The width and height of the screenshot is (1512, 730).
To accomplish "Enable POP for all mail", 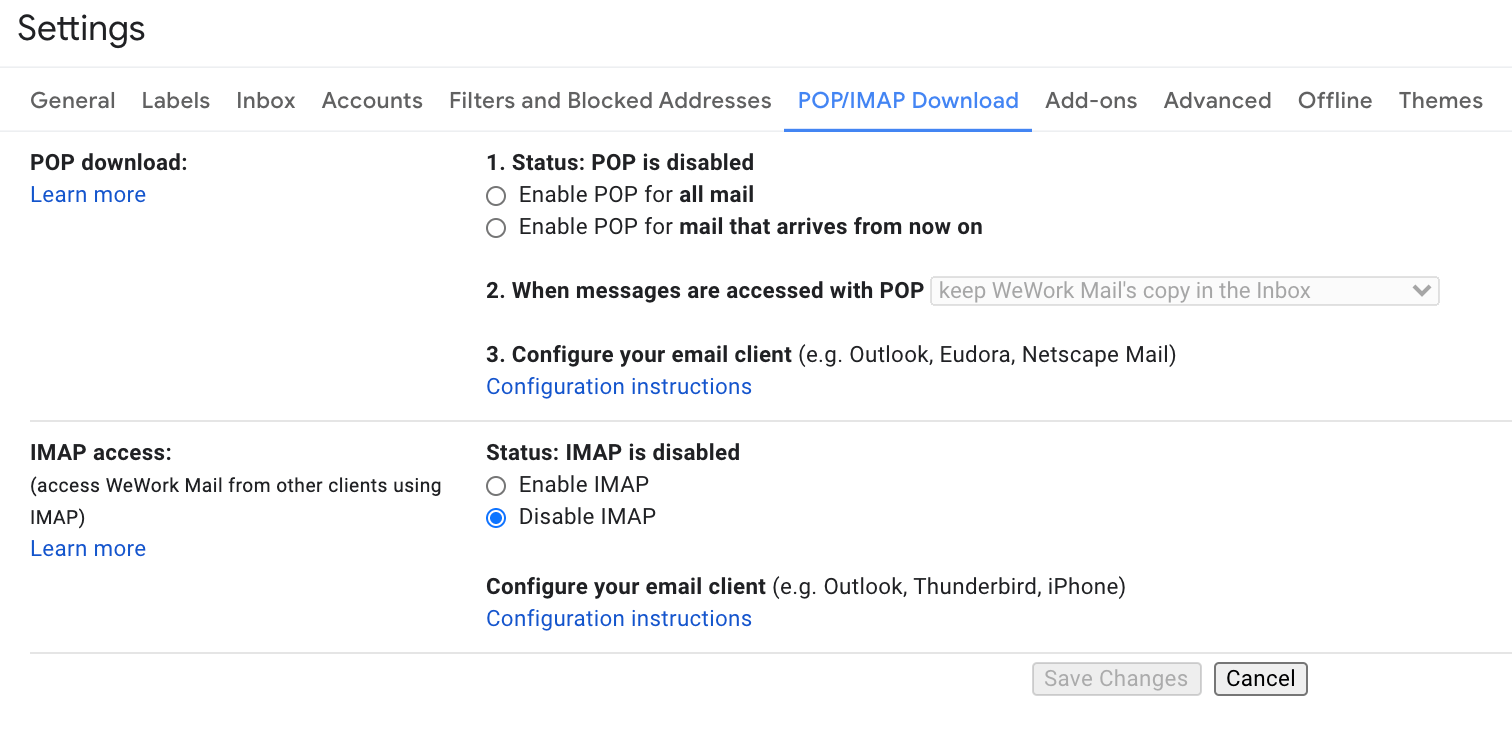I will pyautogui.click(x=496, y=195).
